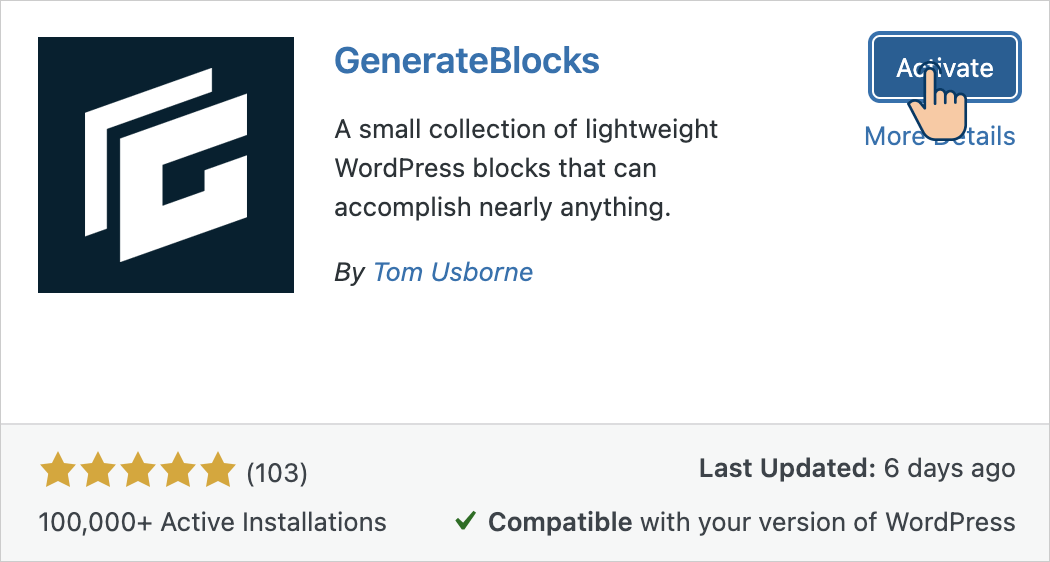Screen dimensions: 1050x562
Task: Click the word 'By' before author name
Action: 349,273
